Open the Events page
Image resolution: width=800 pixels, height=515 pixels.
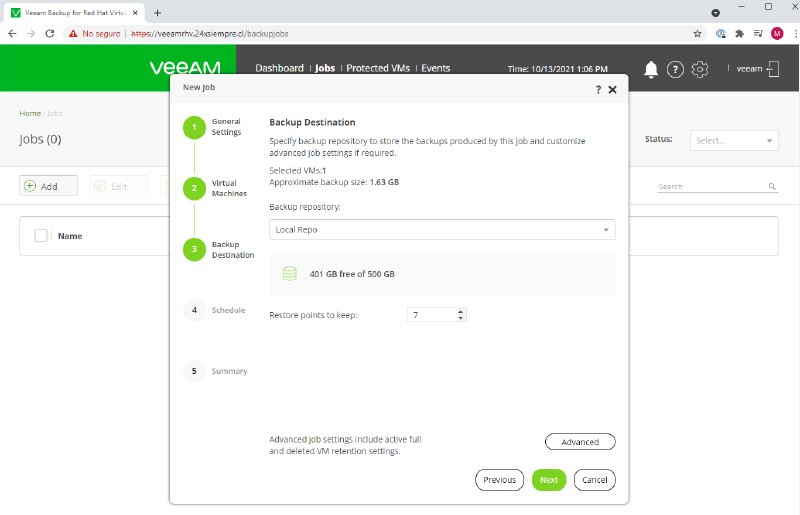(436, 68)
